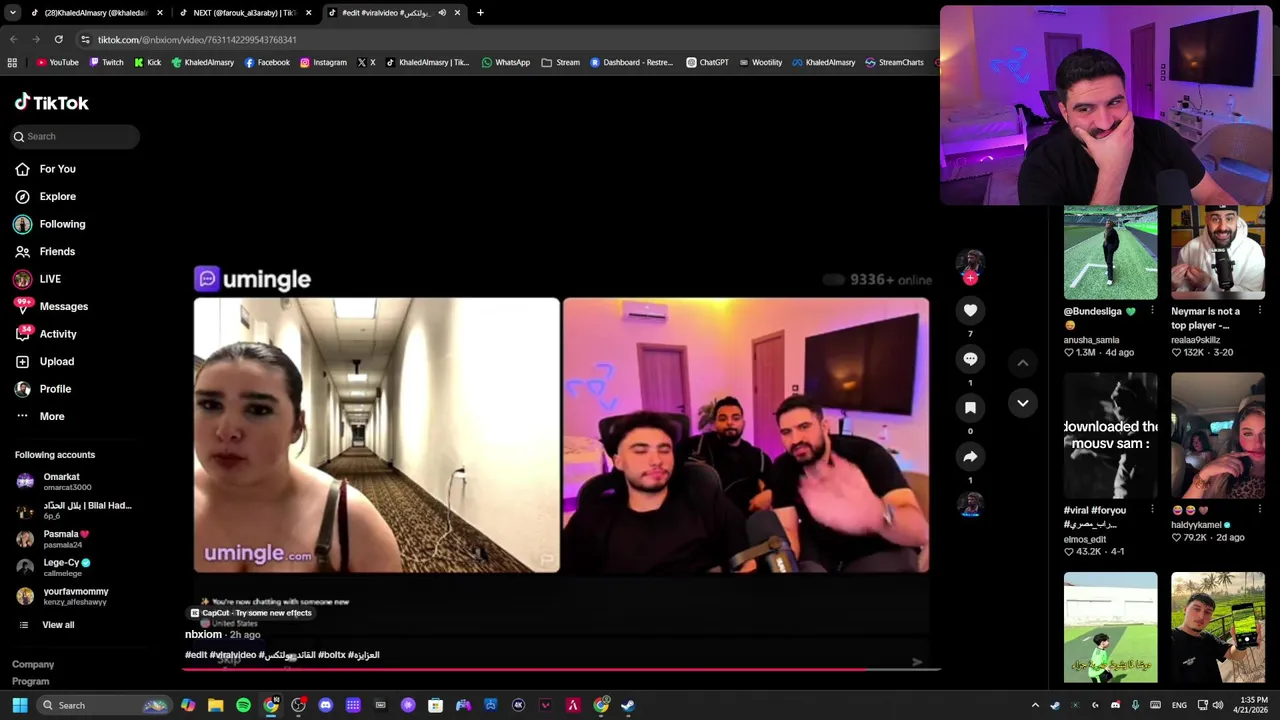Switch to the KhaledAlmasry browser tab

(x=95, y=13)
